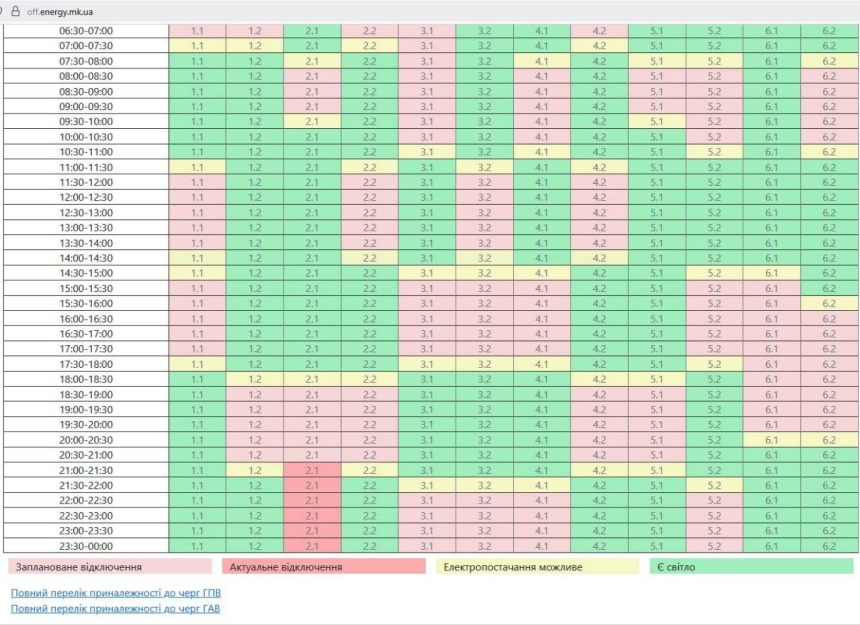This screenshot has width=860, height=625.
Task: Open the ГАВ queue membership list link
Action: click(x=115, y=608)
